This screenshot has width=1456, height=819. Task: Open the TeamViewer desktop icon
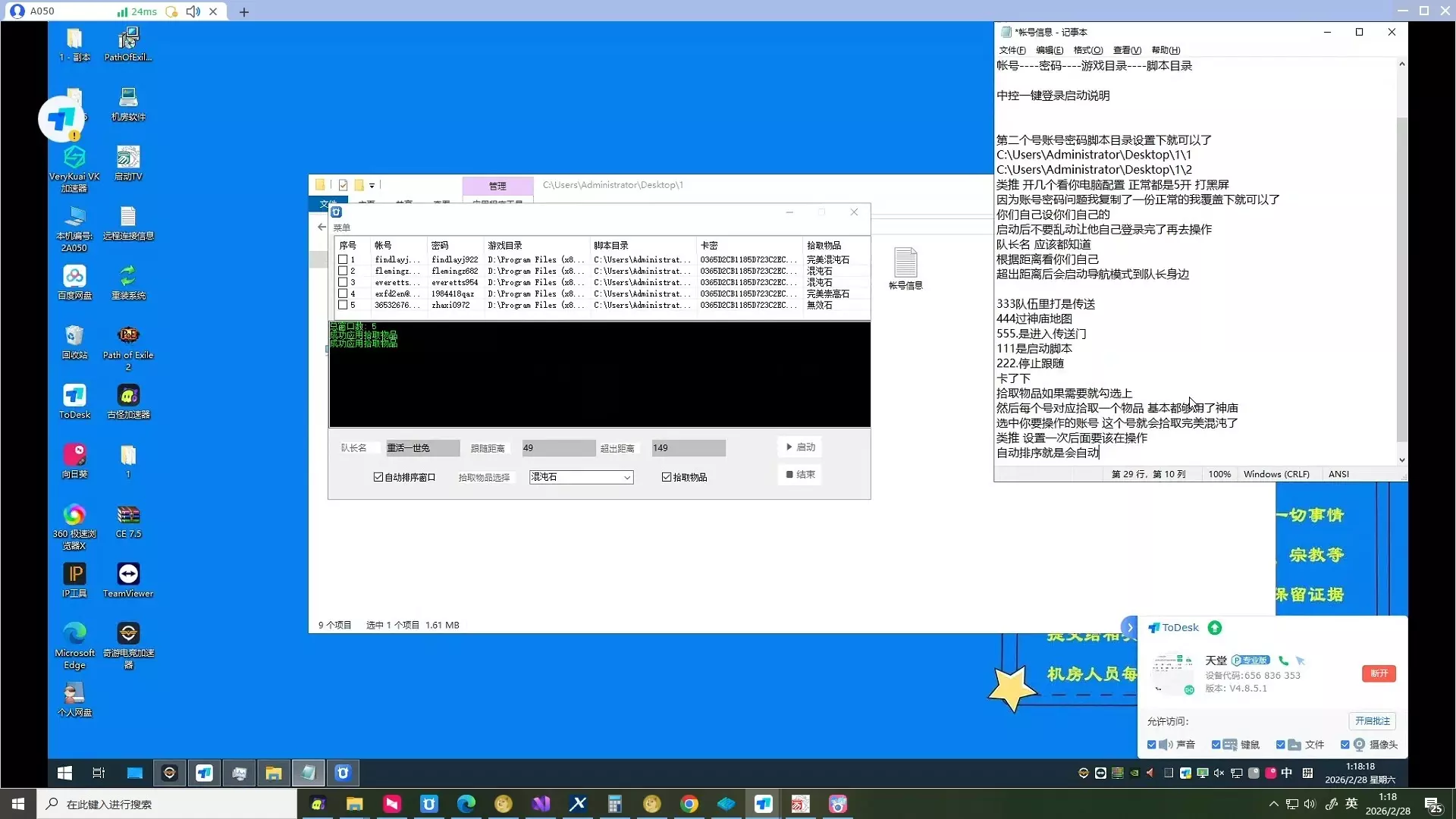[128, 576]
